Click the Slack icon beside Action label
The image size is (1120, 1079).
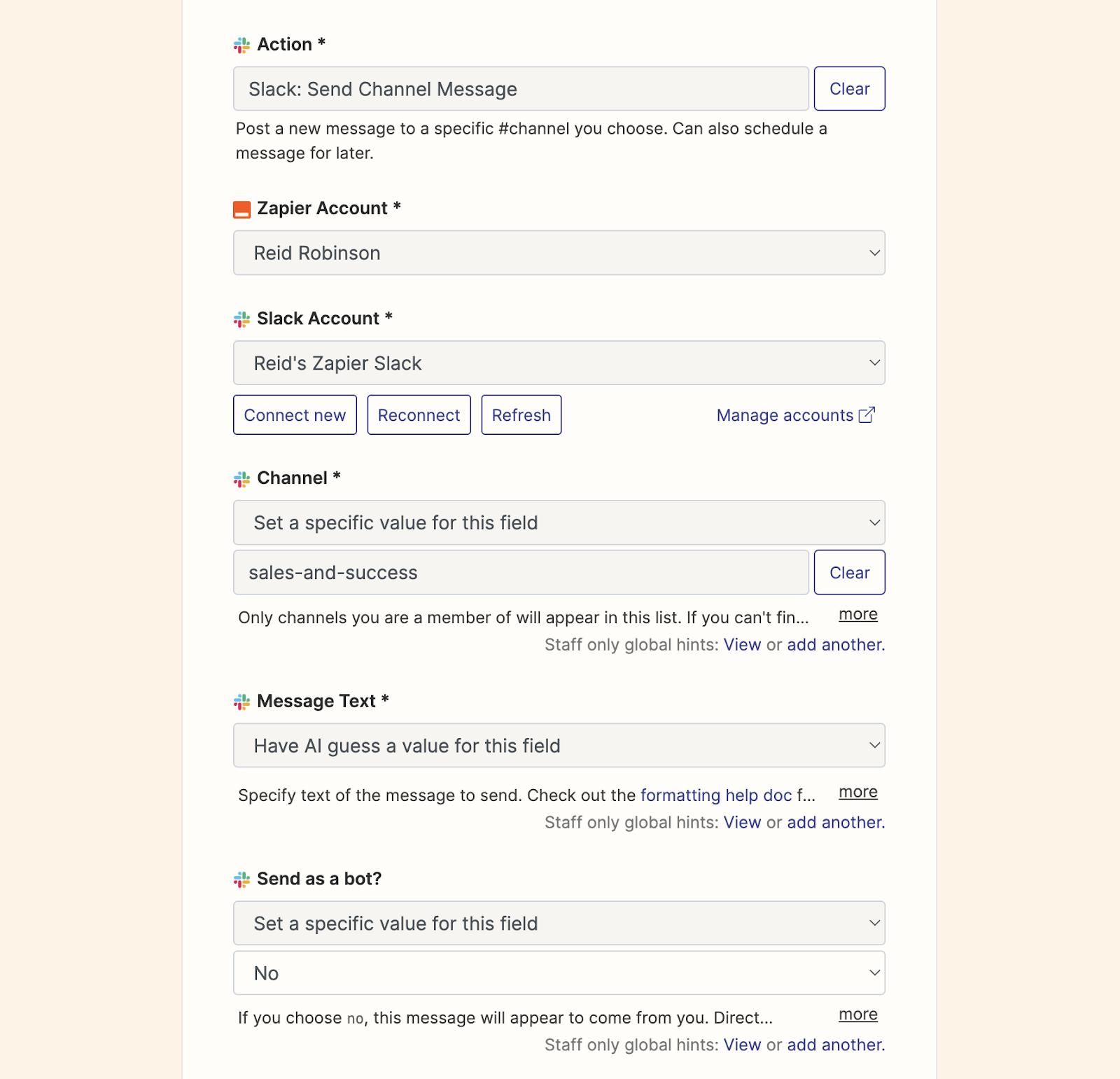(x=241, y=46)
